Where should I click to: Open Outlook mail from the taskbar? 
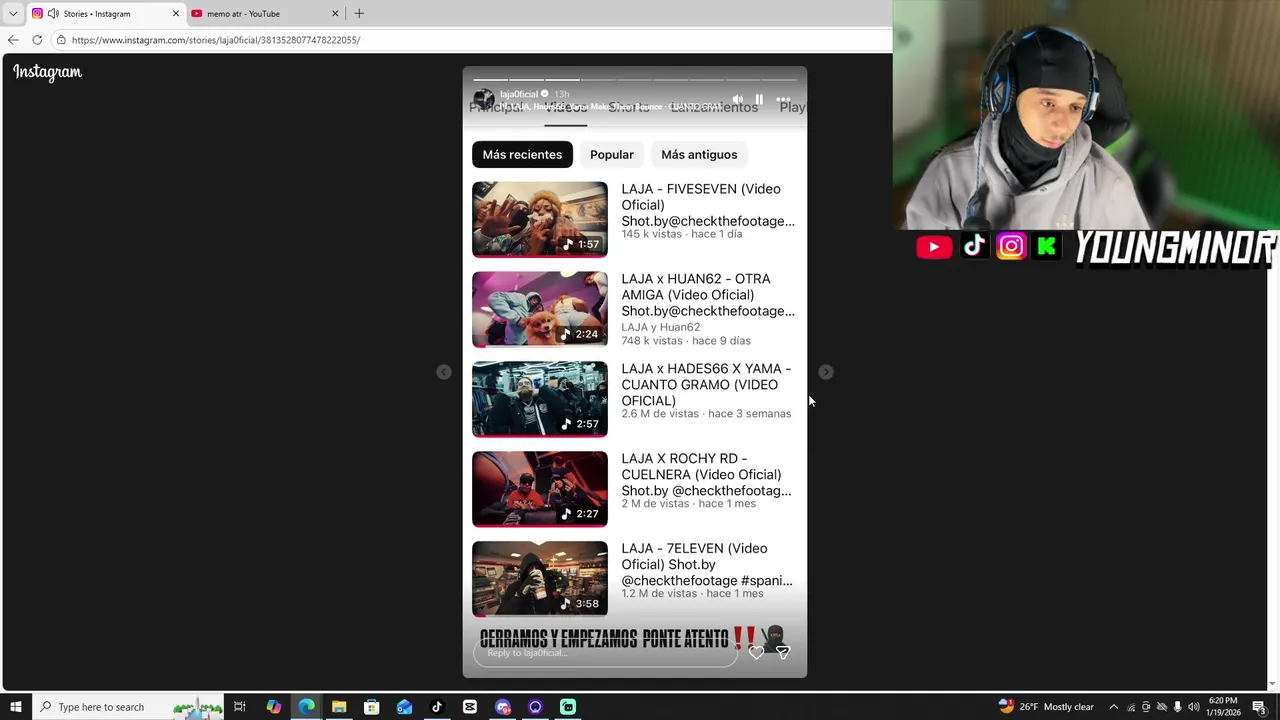pyautogui.click(x=404, y=707)
